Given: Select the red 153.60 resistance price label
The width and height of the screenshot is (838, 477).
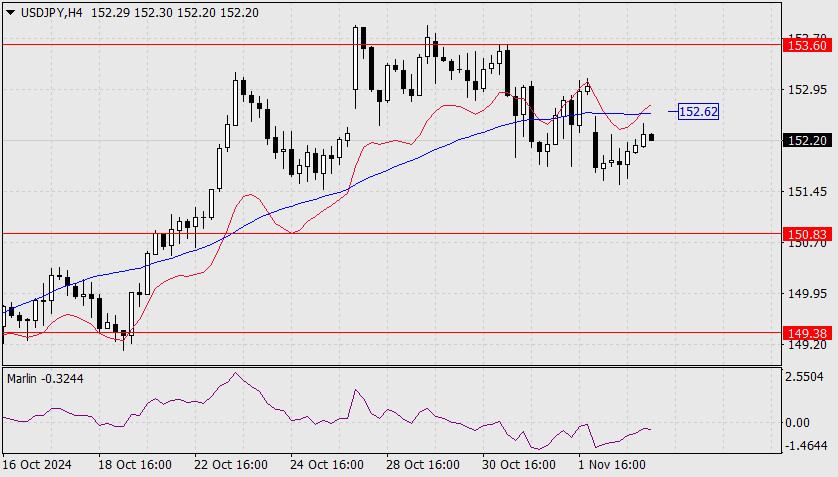Looking at the screenshot, I should (805, 46).
